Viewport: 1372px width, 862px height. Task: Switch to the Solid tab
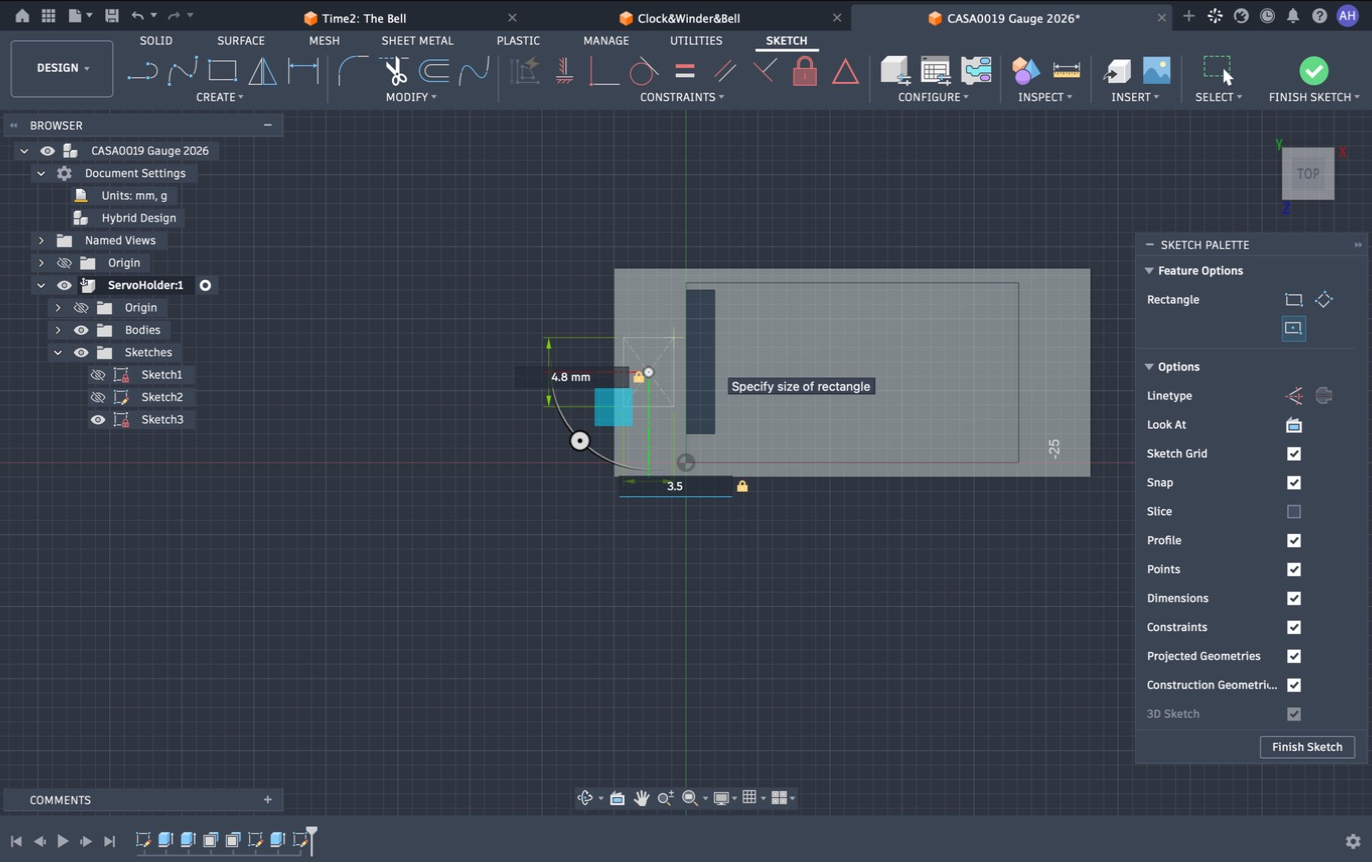click(156, 41)
